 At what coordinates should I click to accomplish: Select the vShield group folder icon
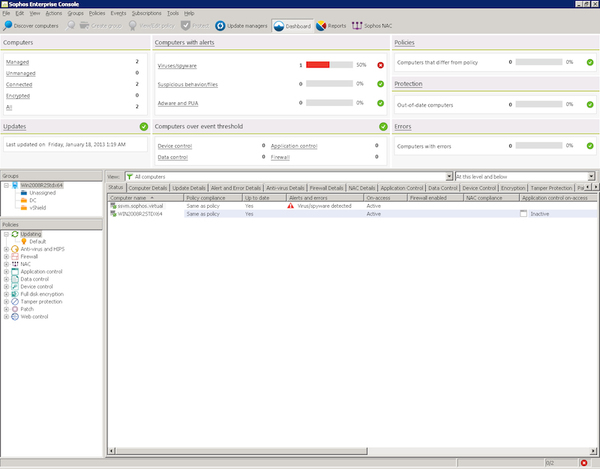click(x=24, y=208)
